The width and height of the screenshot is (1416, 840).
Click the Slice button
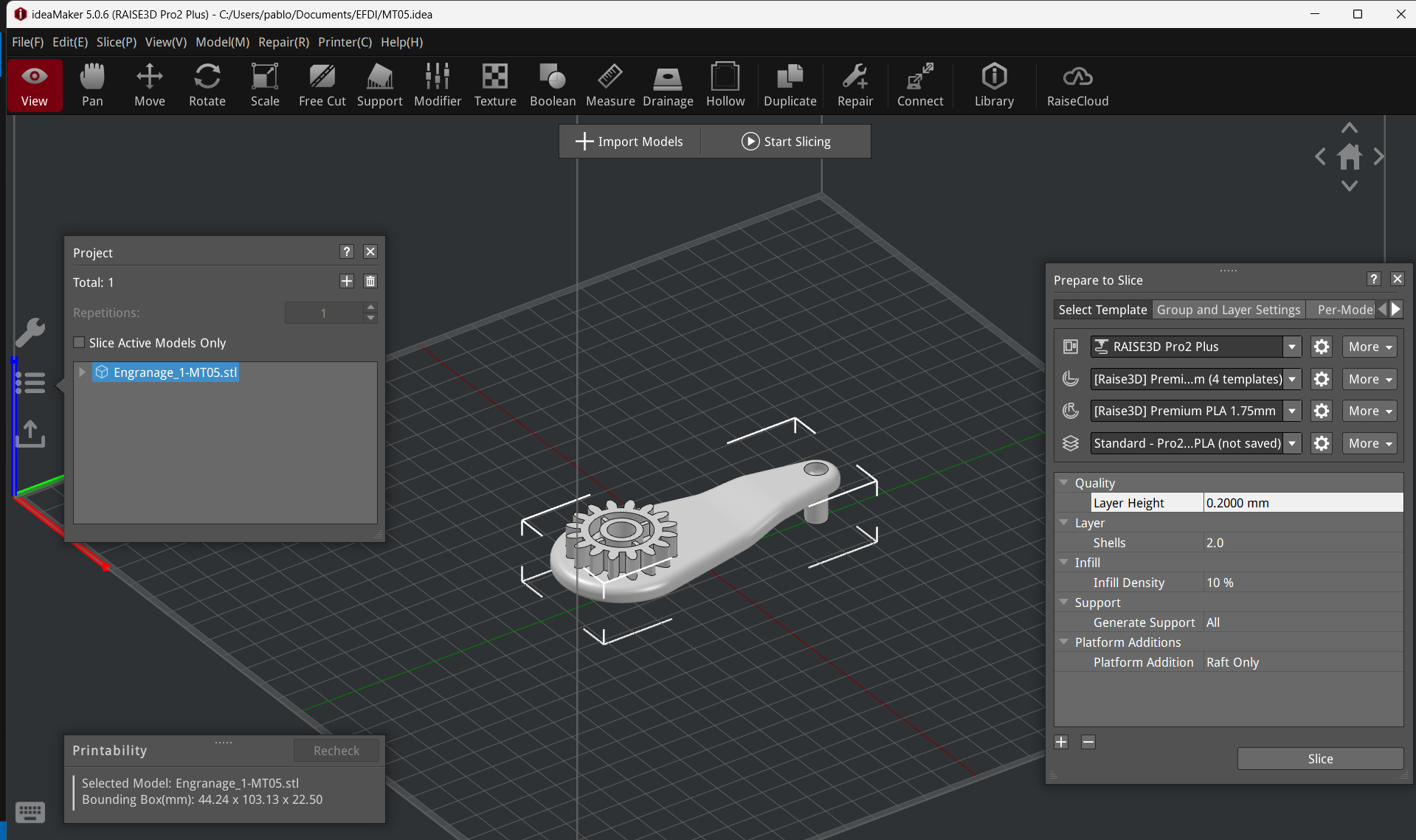click(1320, 759)
